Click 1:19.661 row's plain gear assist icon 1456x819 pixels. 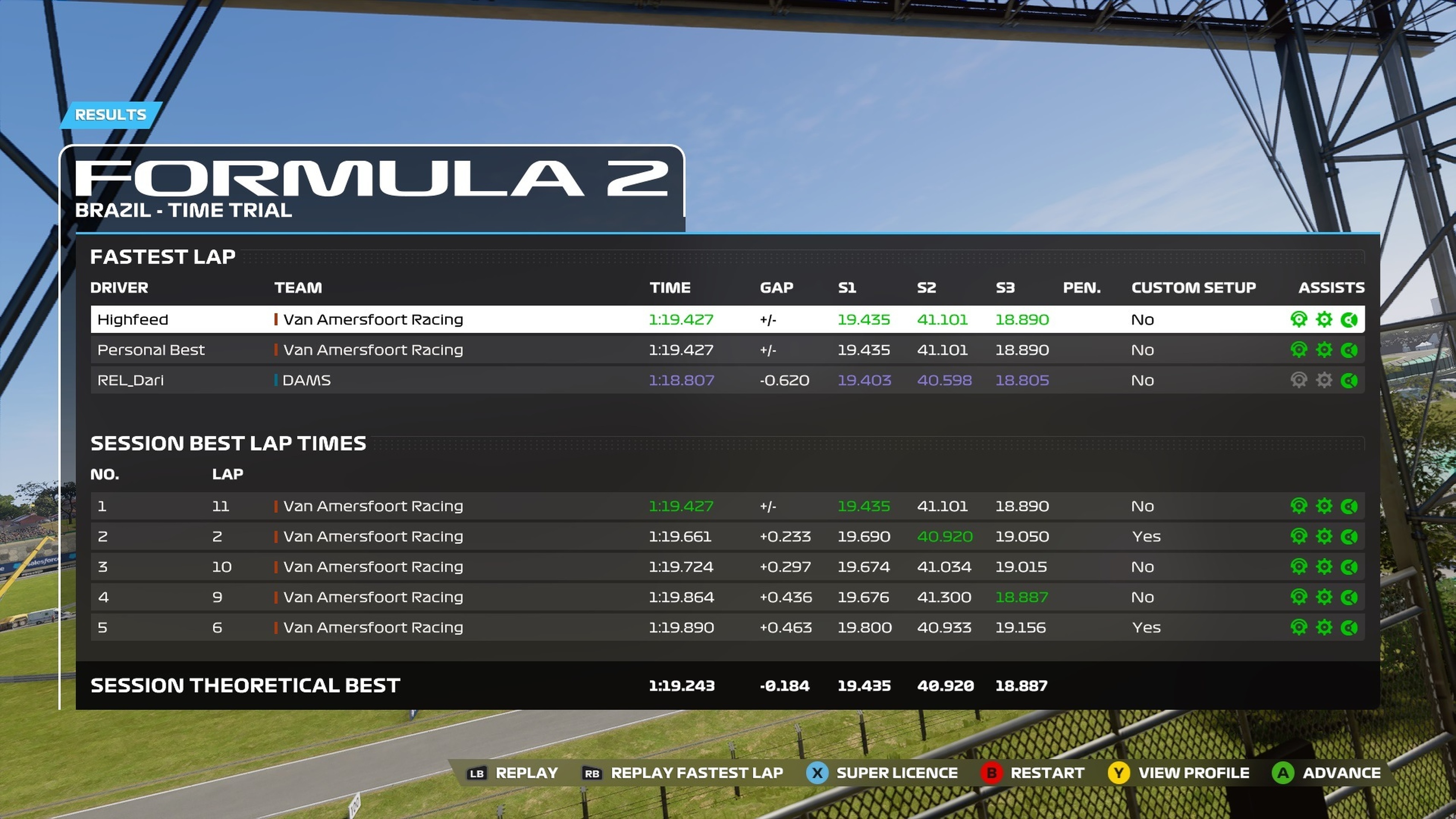(1324, 536)
